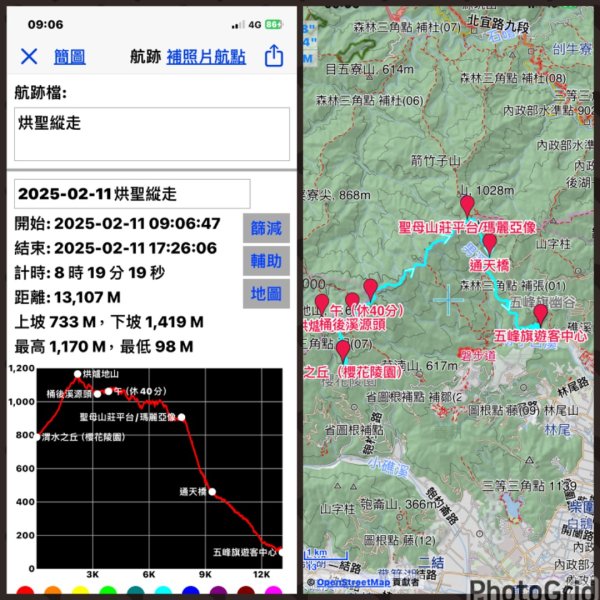600x600 pixels.
Task: Pick the dark red color swatch
Action: click(x=246, y=590)
